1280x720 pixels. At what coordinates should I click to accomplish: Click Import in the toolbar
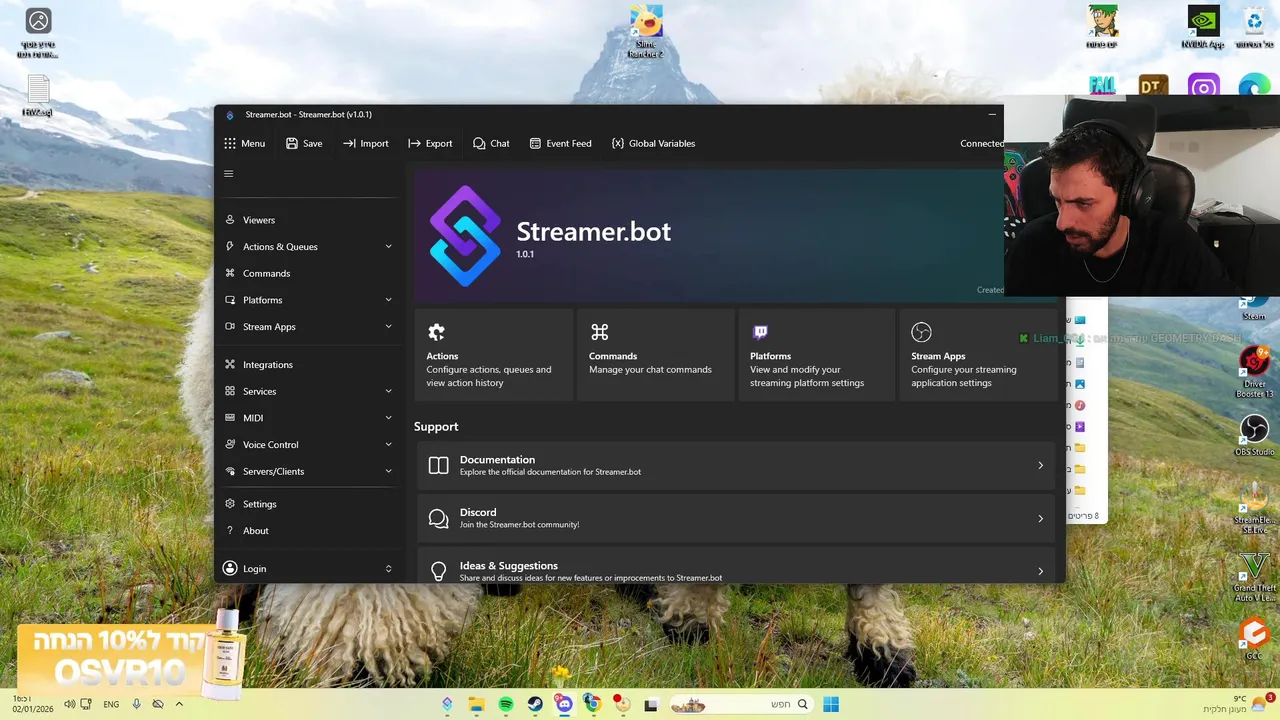pos(366,143)
